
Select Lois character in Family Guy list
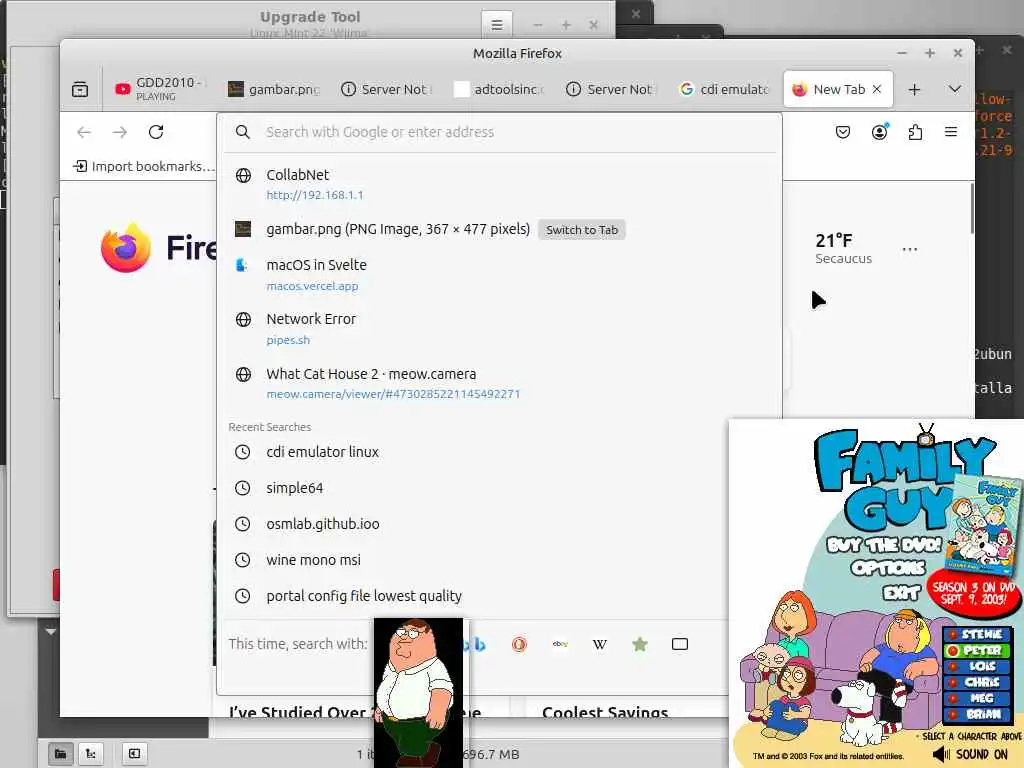point(977,666)
